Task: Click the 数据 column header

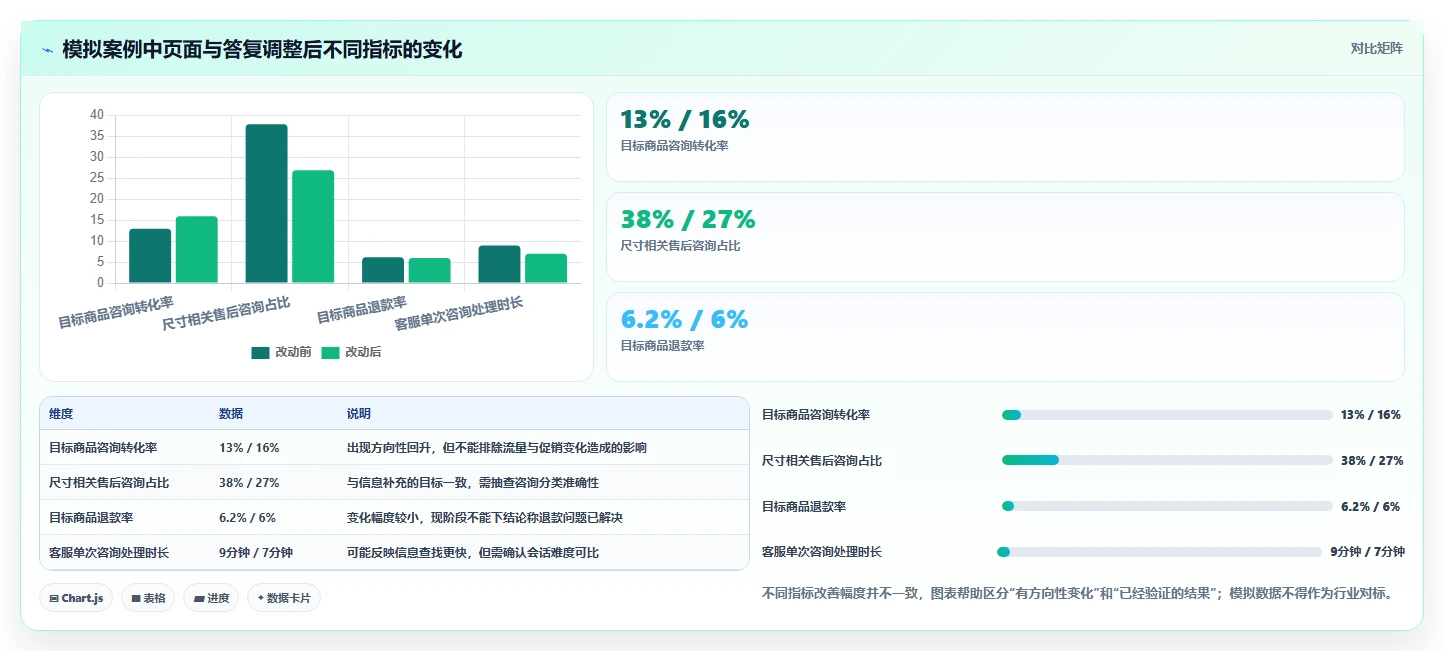Action: coord(231,414)
